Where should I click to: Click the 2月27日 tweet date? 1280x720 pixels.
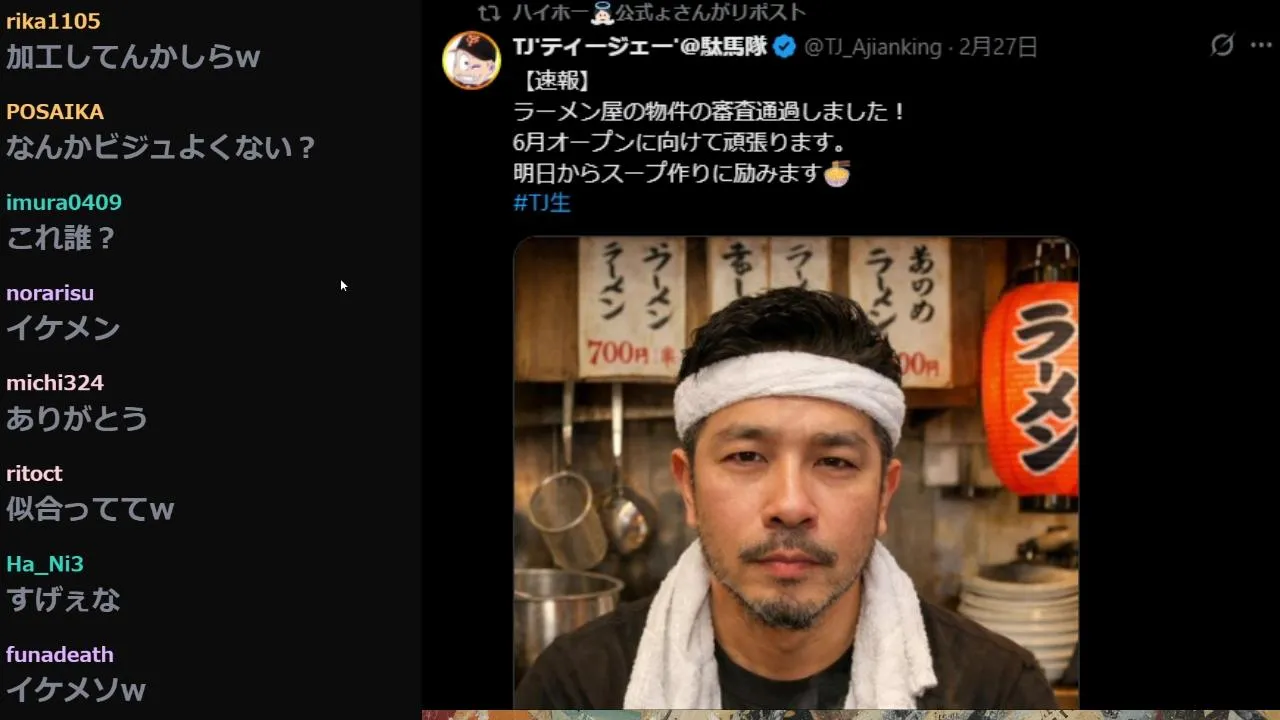click(998, 47)
